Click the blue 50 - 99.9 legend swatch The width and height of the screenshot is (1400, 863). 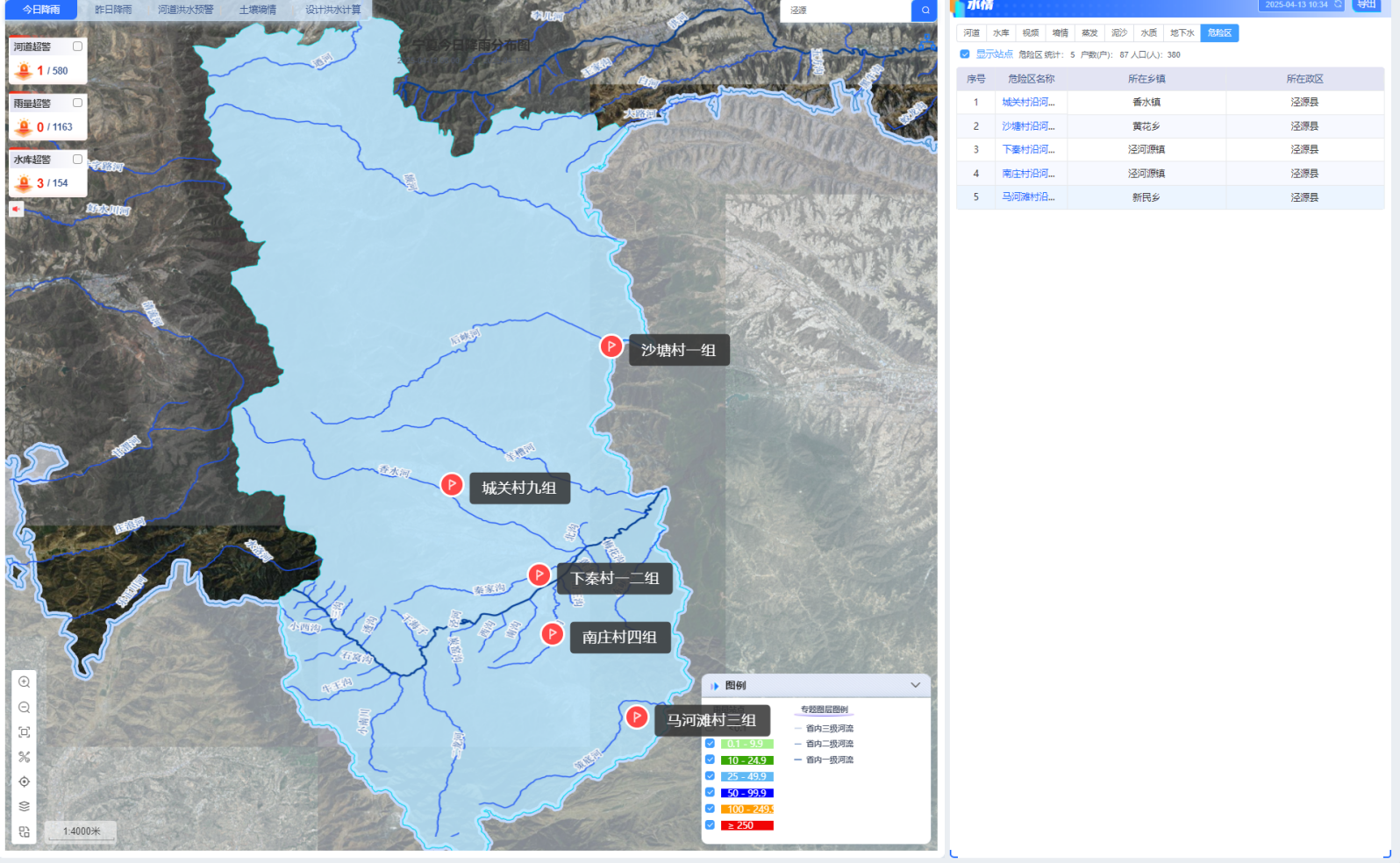pos(746,793)
